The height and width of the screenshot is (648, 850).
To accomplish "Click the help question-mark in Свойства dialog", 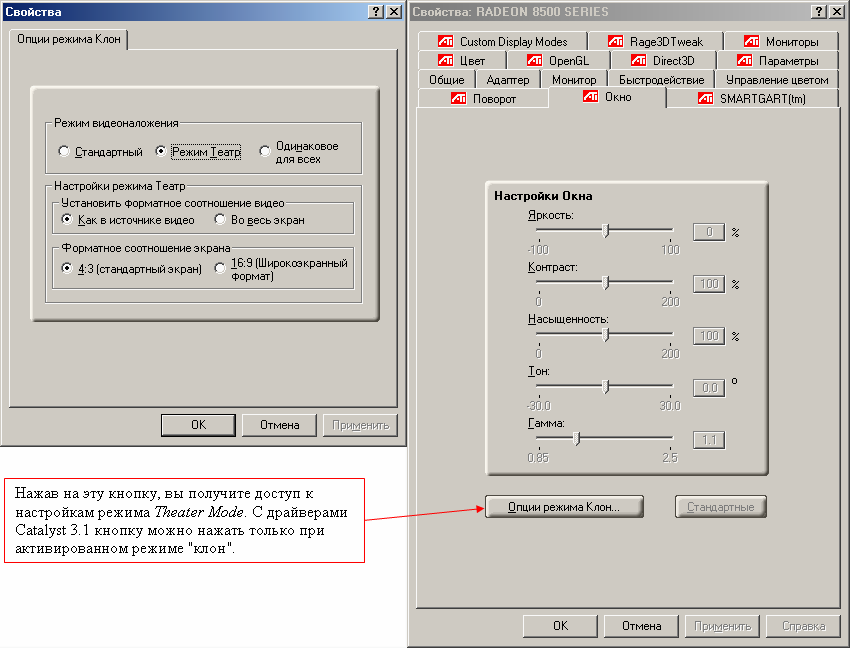I will (376, 12).
